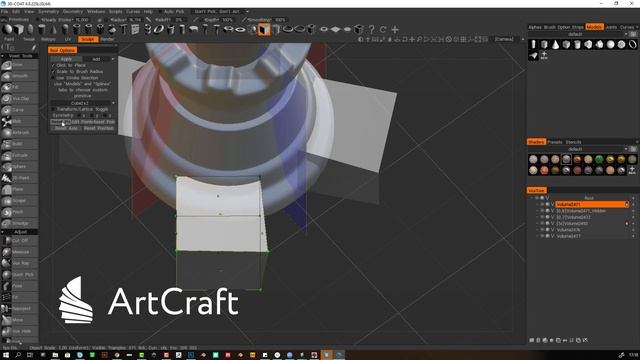Open the Symmetry menu
This screenshot has width=640, height=360.
click(48, 12)
